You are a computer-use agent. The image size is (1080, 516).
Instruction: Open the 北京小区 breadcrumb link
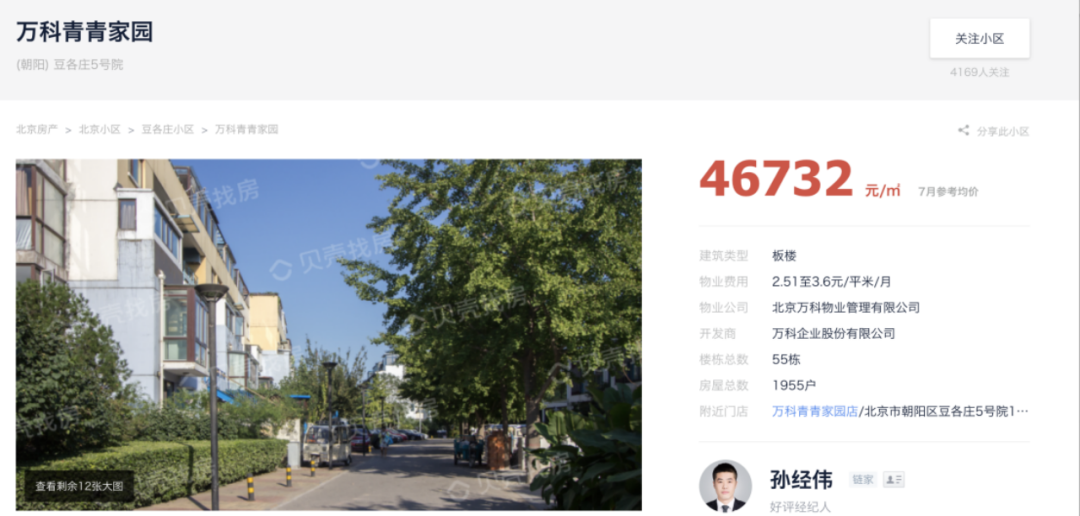tap(100, 130)
